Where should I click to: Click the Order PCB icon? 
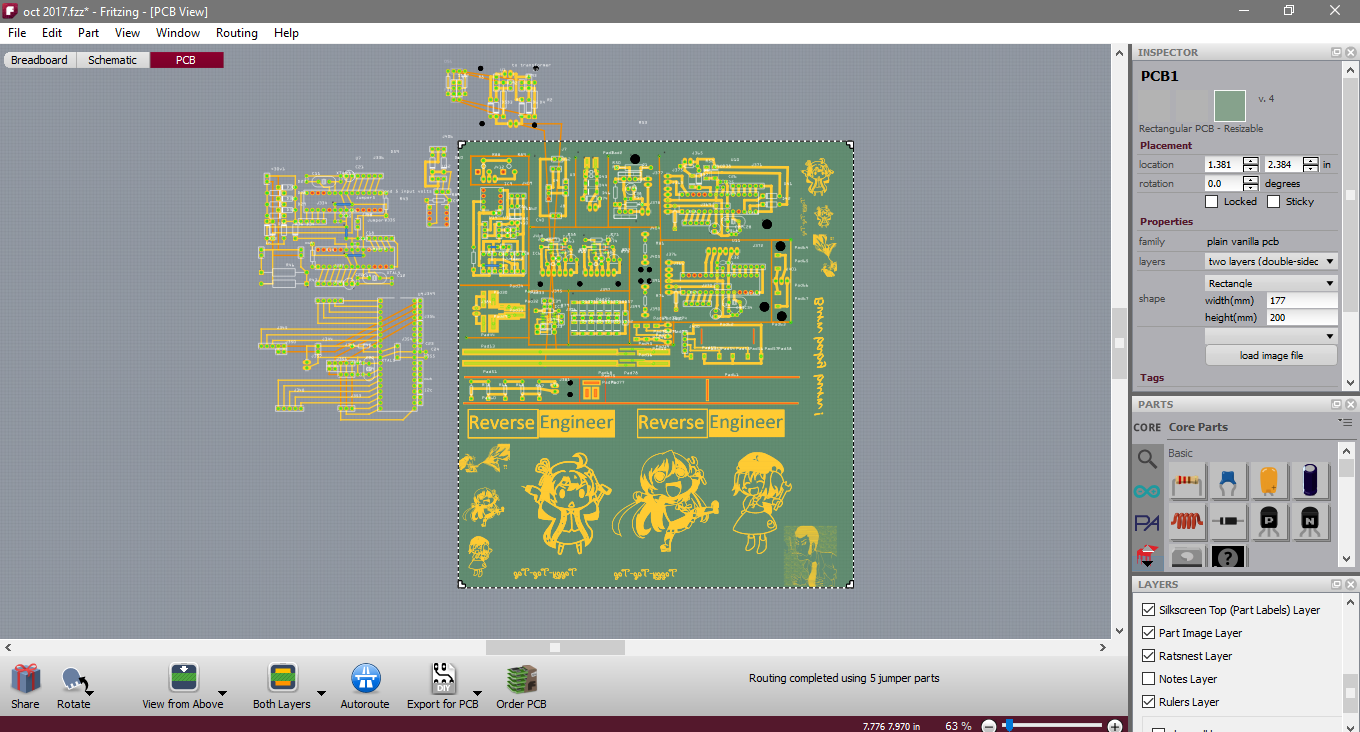click(x=521, y=679)
